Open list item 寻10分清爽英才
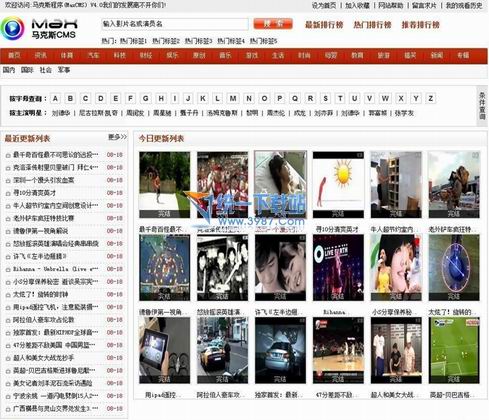Viewport: 489px width, 420px height. (x=34, y=193)
